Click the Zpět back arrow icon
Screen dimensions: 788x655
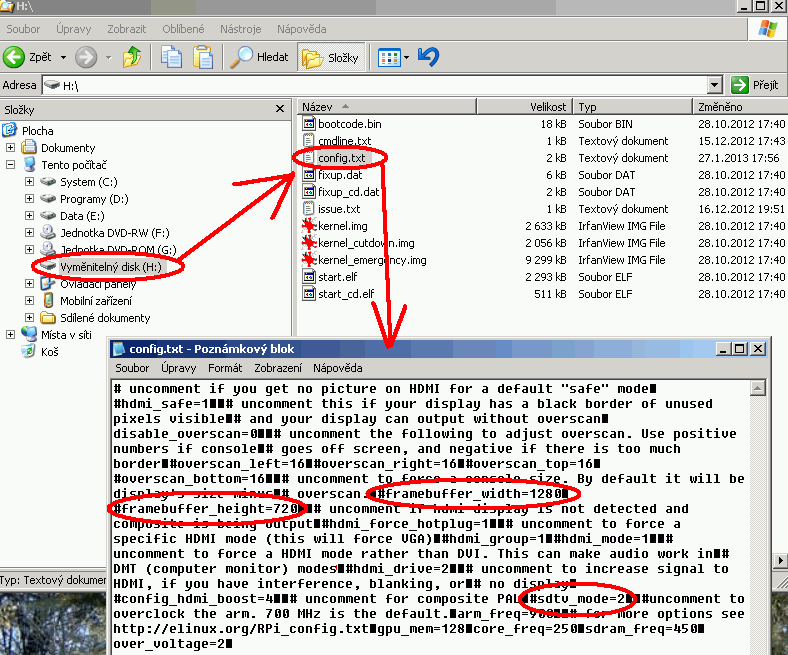(x=15, y=57)
